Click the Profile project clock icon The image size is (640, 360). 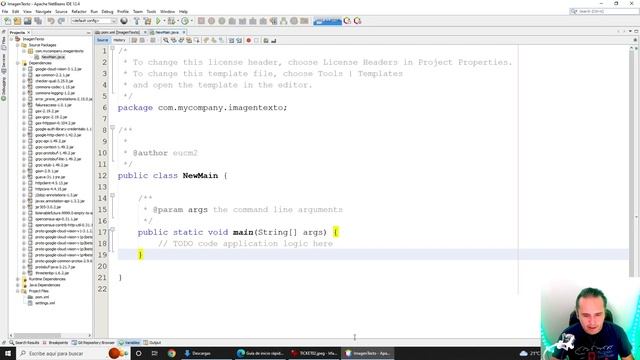[x=185, y=21]
